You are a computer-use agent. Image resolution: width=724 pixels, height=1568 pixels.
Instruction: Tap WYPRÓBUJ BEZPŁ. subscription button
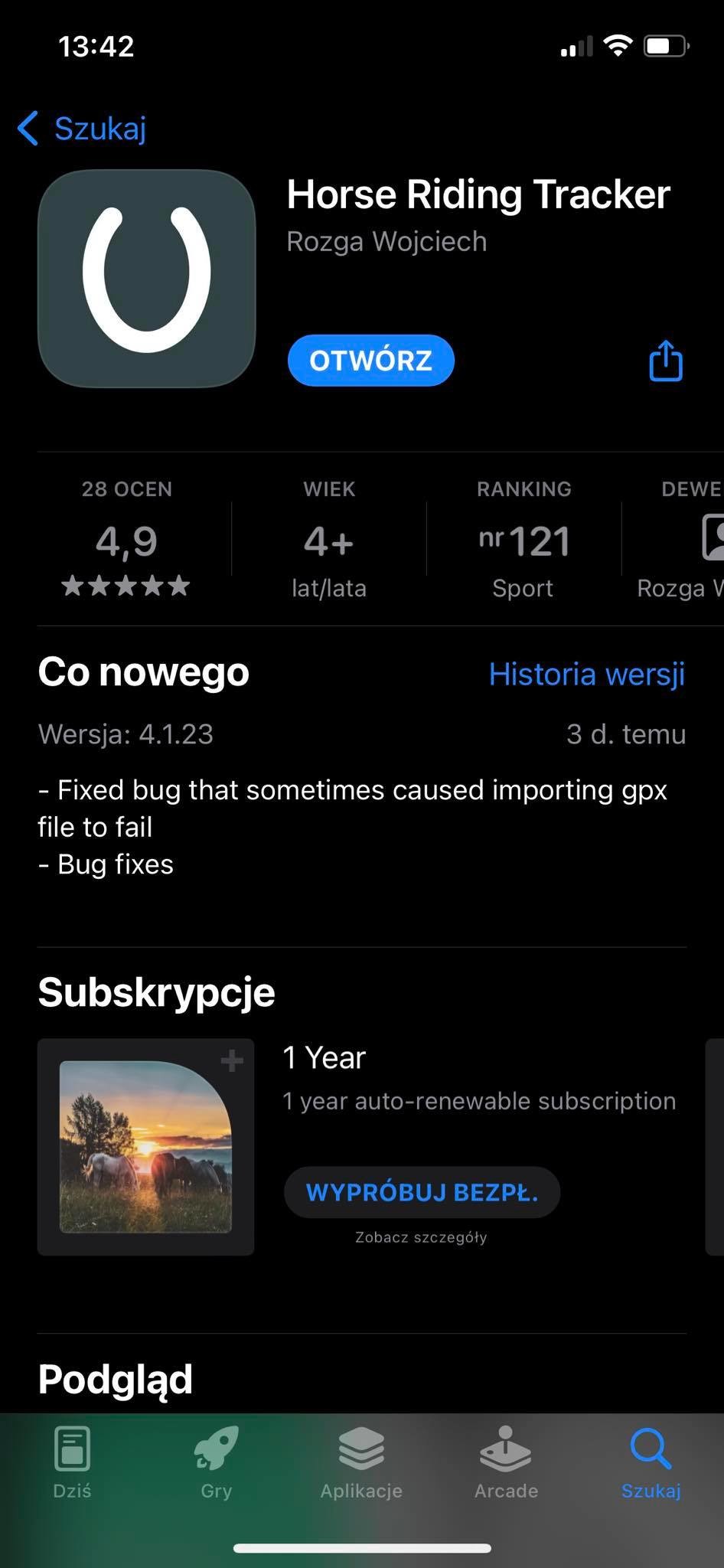422,1192
